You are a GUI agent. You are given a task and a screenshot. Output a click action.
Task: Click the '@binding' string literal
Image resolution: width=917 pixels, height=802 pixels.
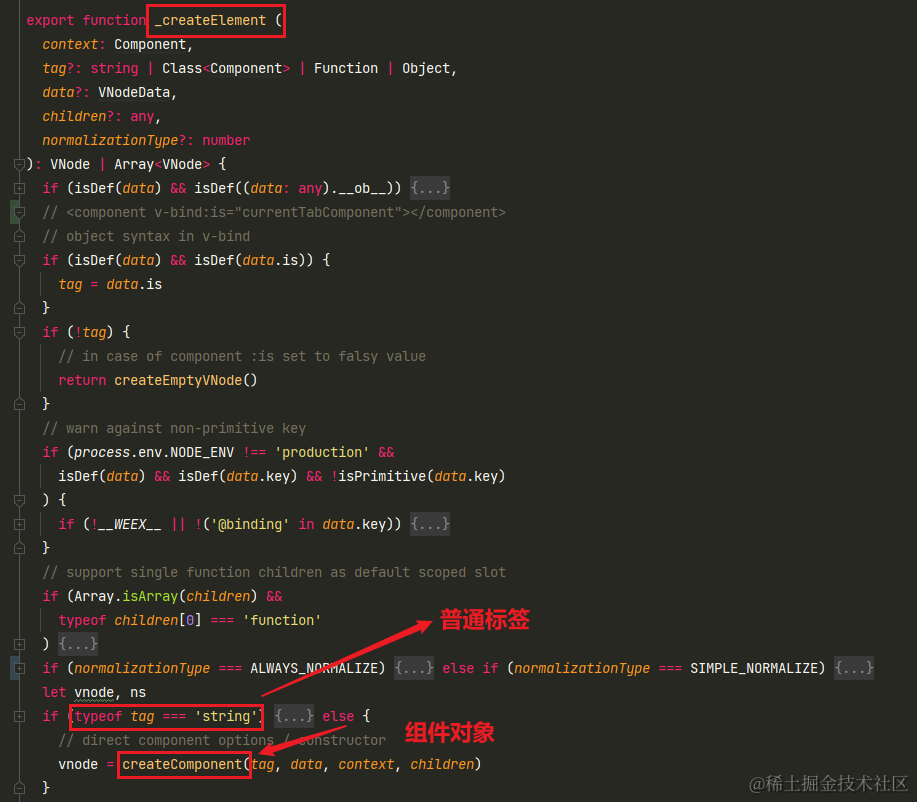pos(250,524)
